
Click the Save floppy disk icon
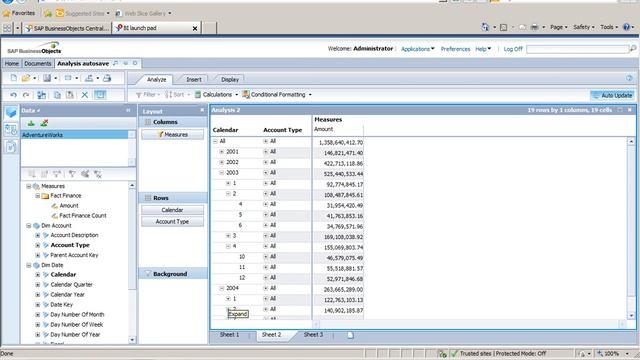click(x=47, y=78)
